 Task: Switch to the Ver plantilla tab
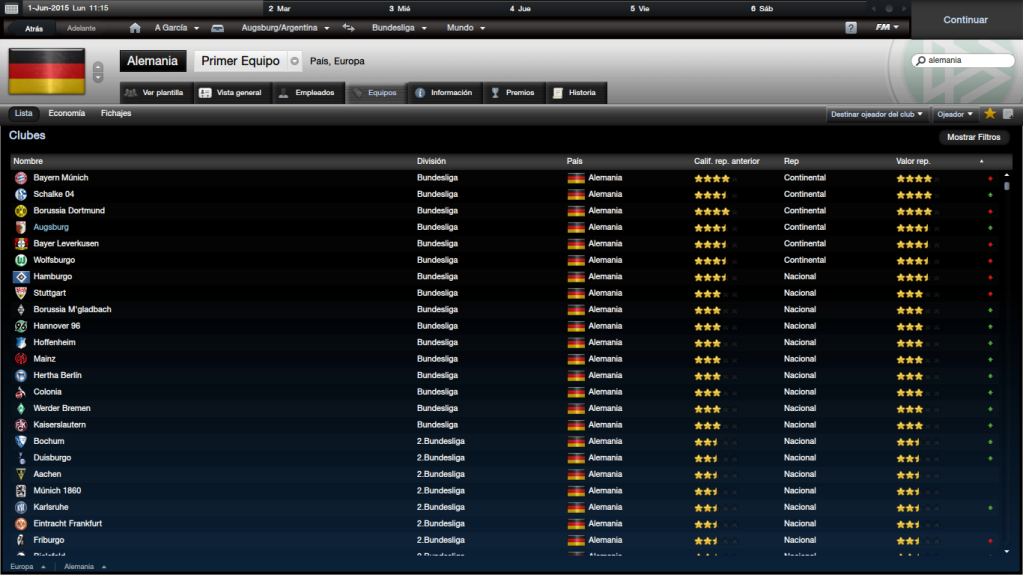155,93
